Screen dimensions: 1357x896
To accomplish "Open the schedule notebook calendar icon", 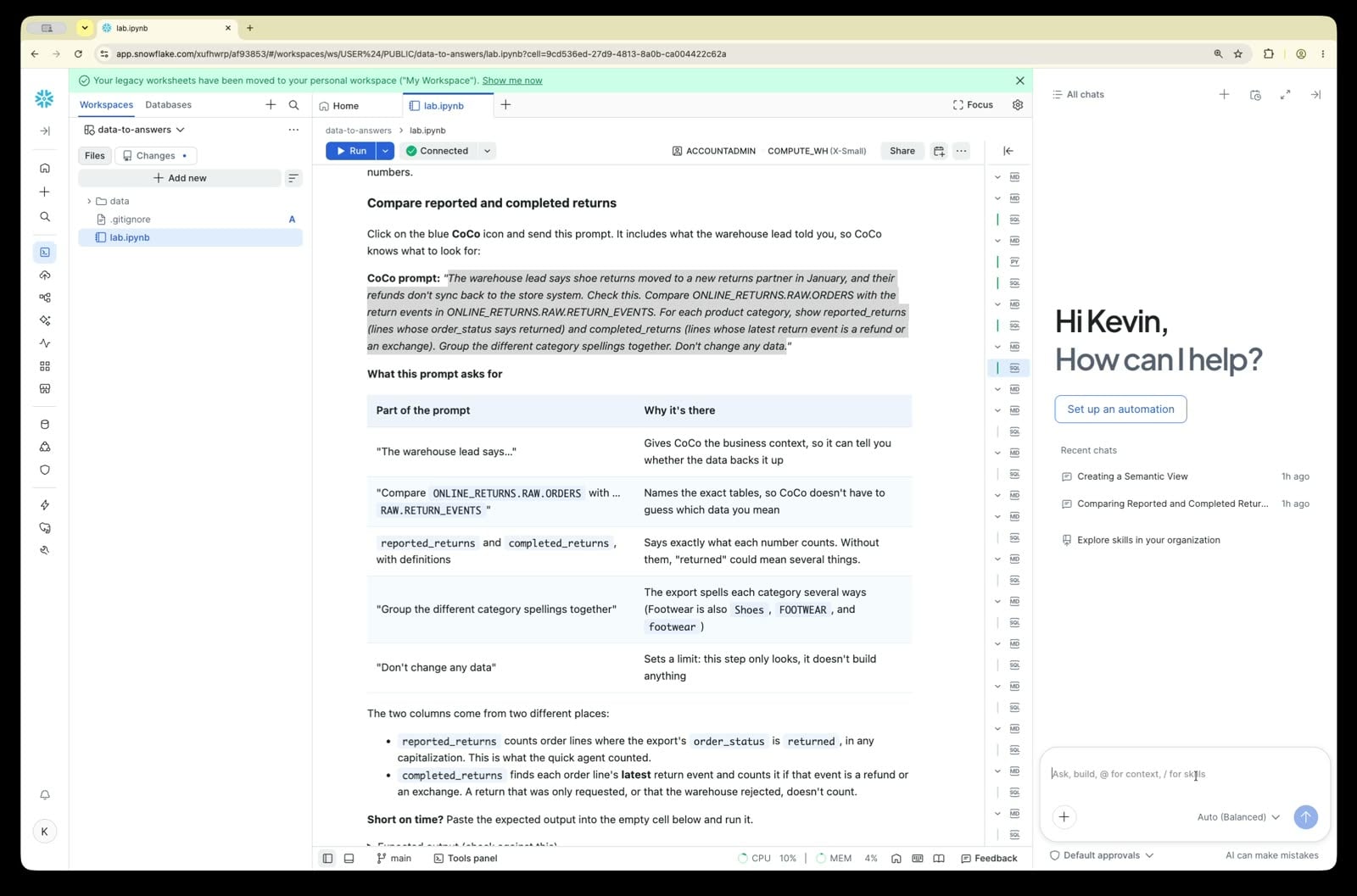I will 939,151.
